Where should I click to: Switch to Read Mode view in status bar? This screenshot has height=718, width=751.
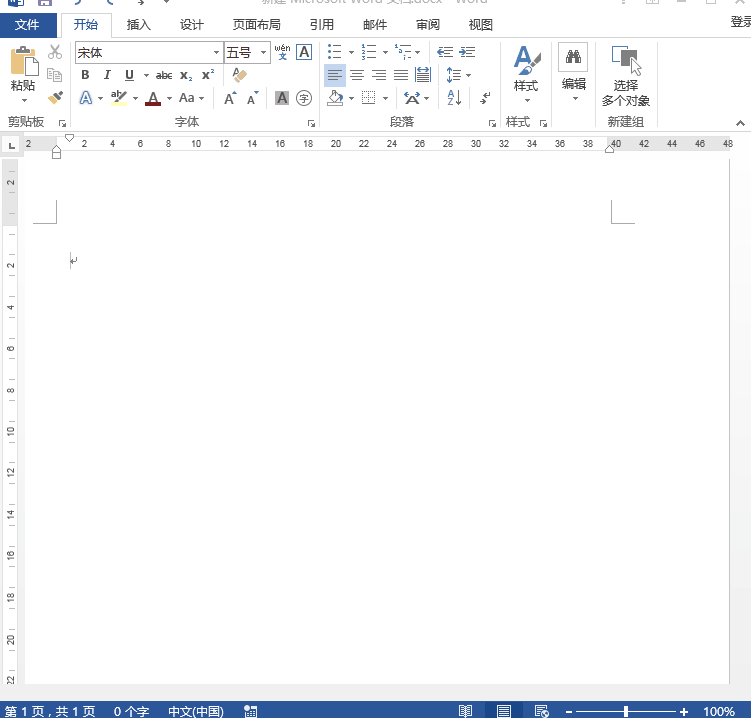tap(465, 711)
